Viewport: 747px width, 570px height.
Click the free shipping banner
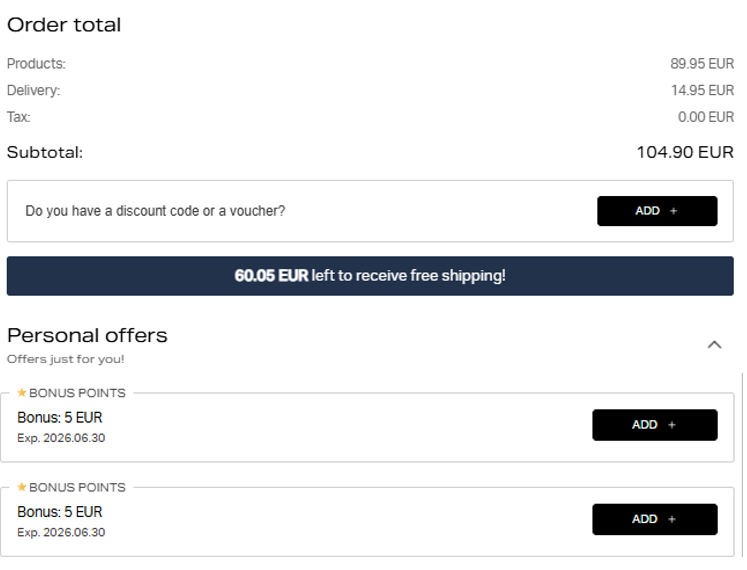pyautogui.click(x=370, y=276)
